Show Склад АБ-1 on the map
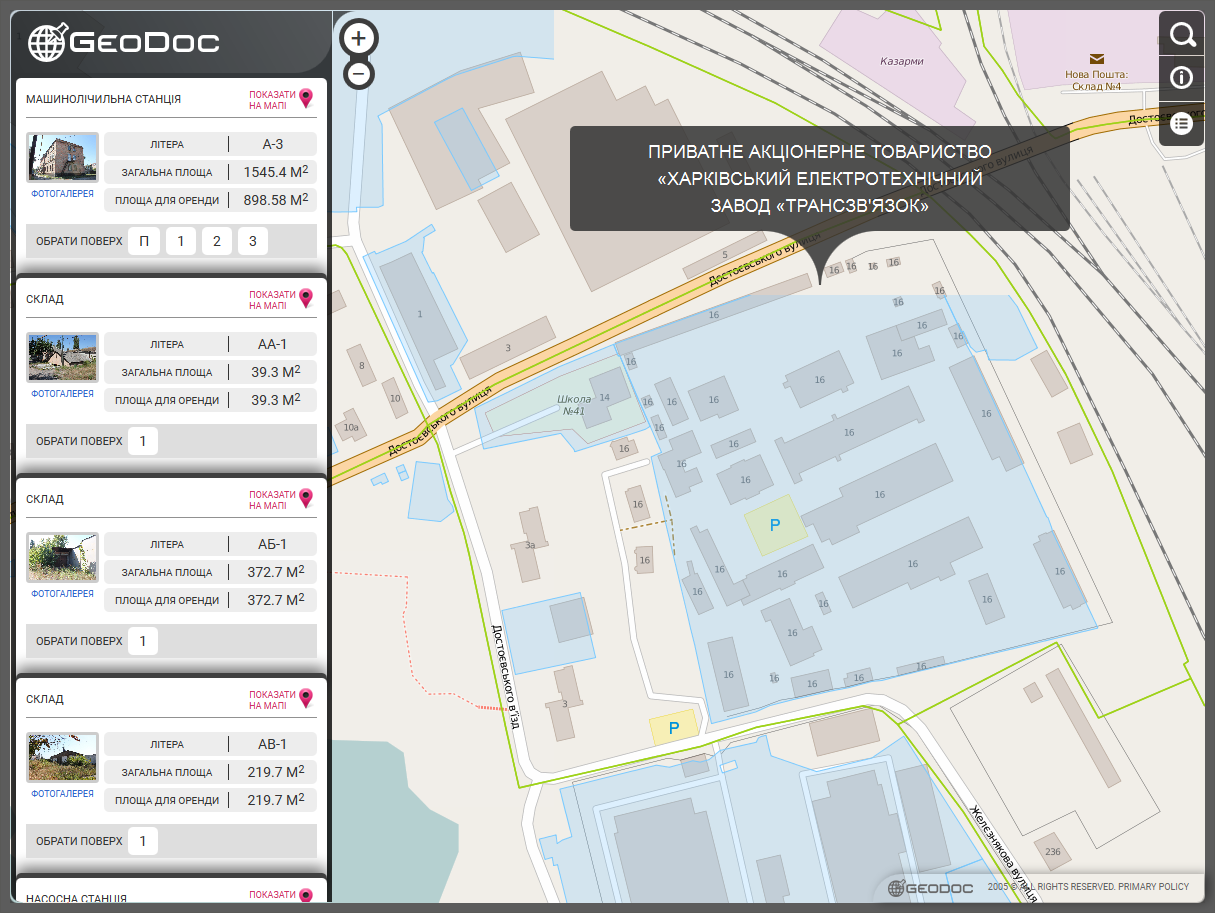 tap(281, 498)
